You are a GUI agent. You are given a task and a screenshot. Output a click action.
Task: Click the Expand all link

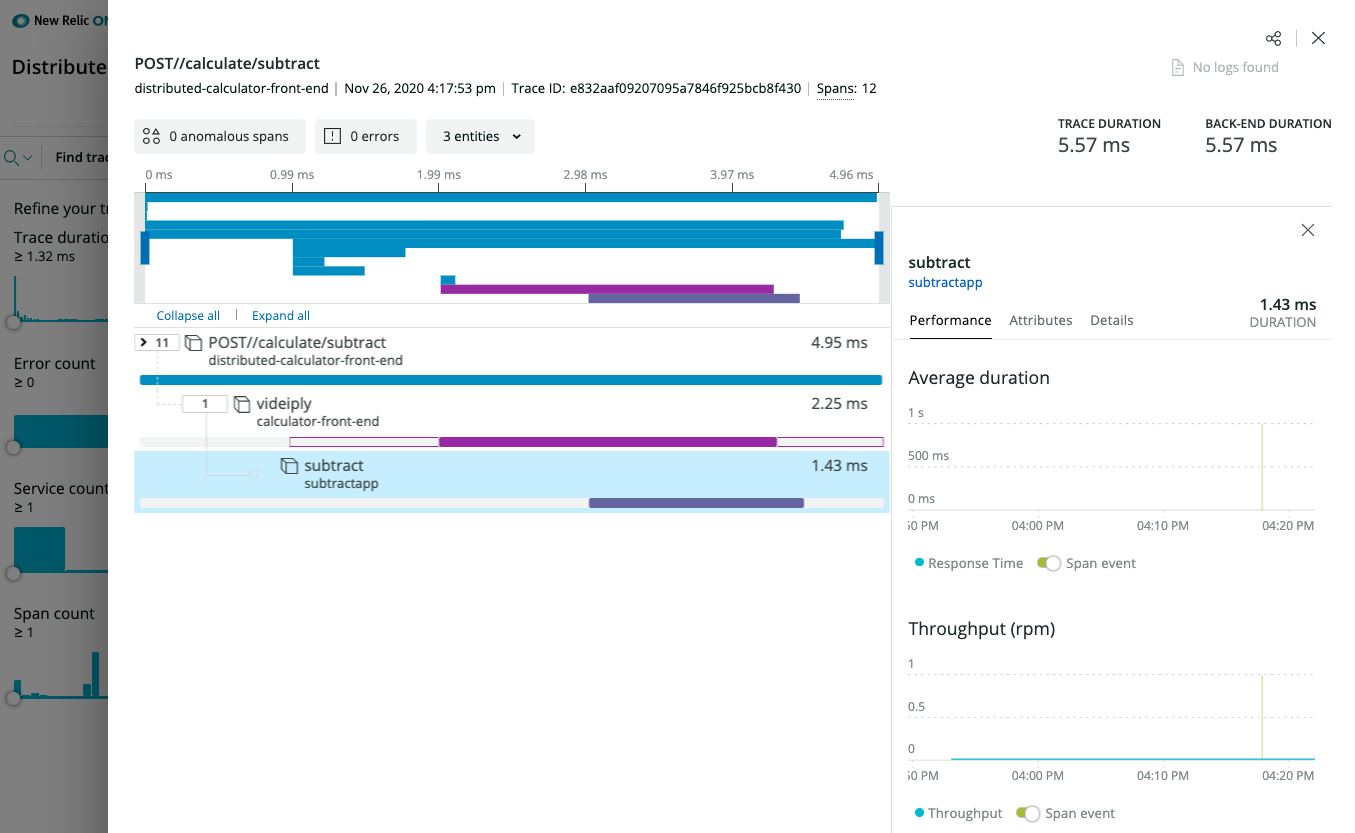(280, 315)
